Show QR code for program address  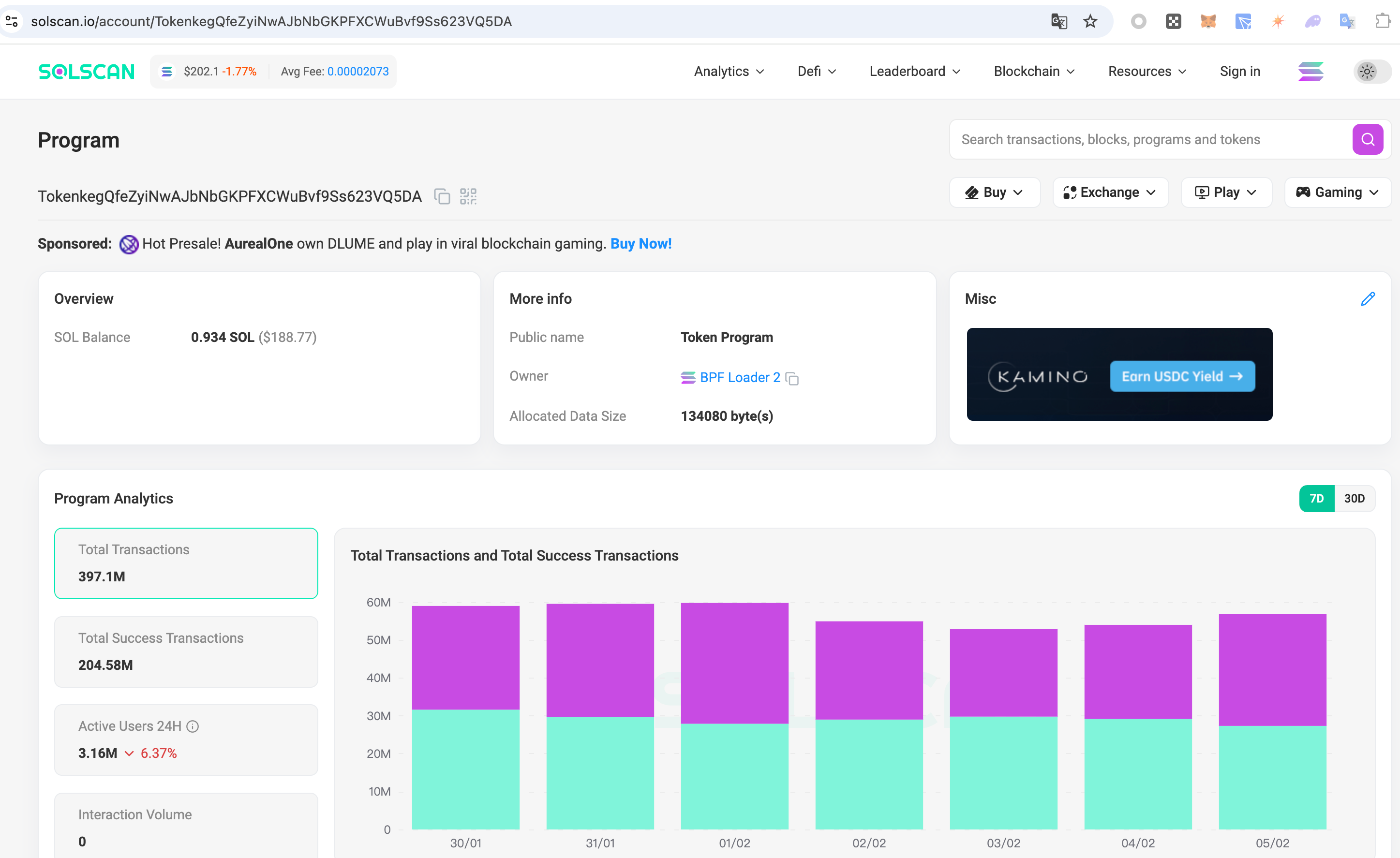(x=468, y=196)
